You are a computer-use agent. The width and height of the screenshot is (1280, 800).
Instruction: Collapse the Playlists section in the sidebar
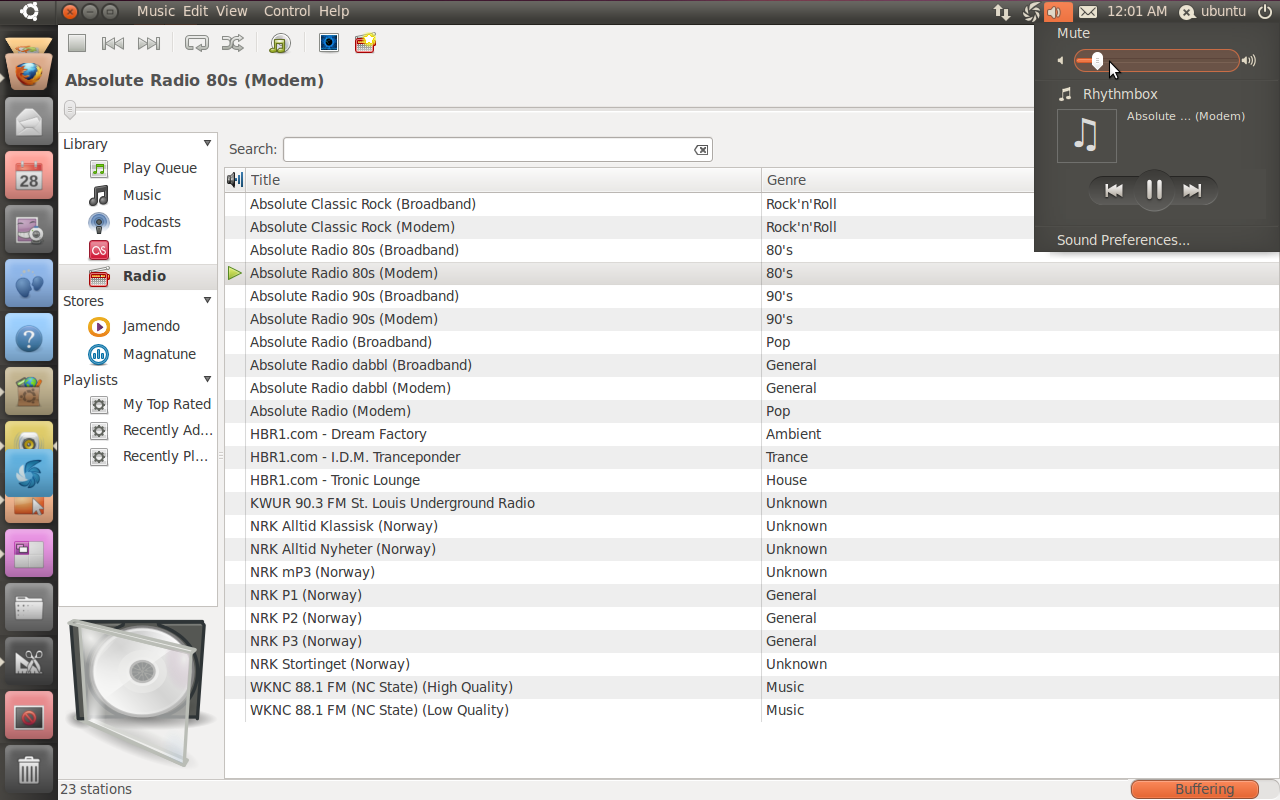pos(207,380)
